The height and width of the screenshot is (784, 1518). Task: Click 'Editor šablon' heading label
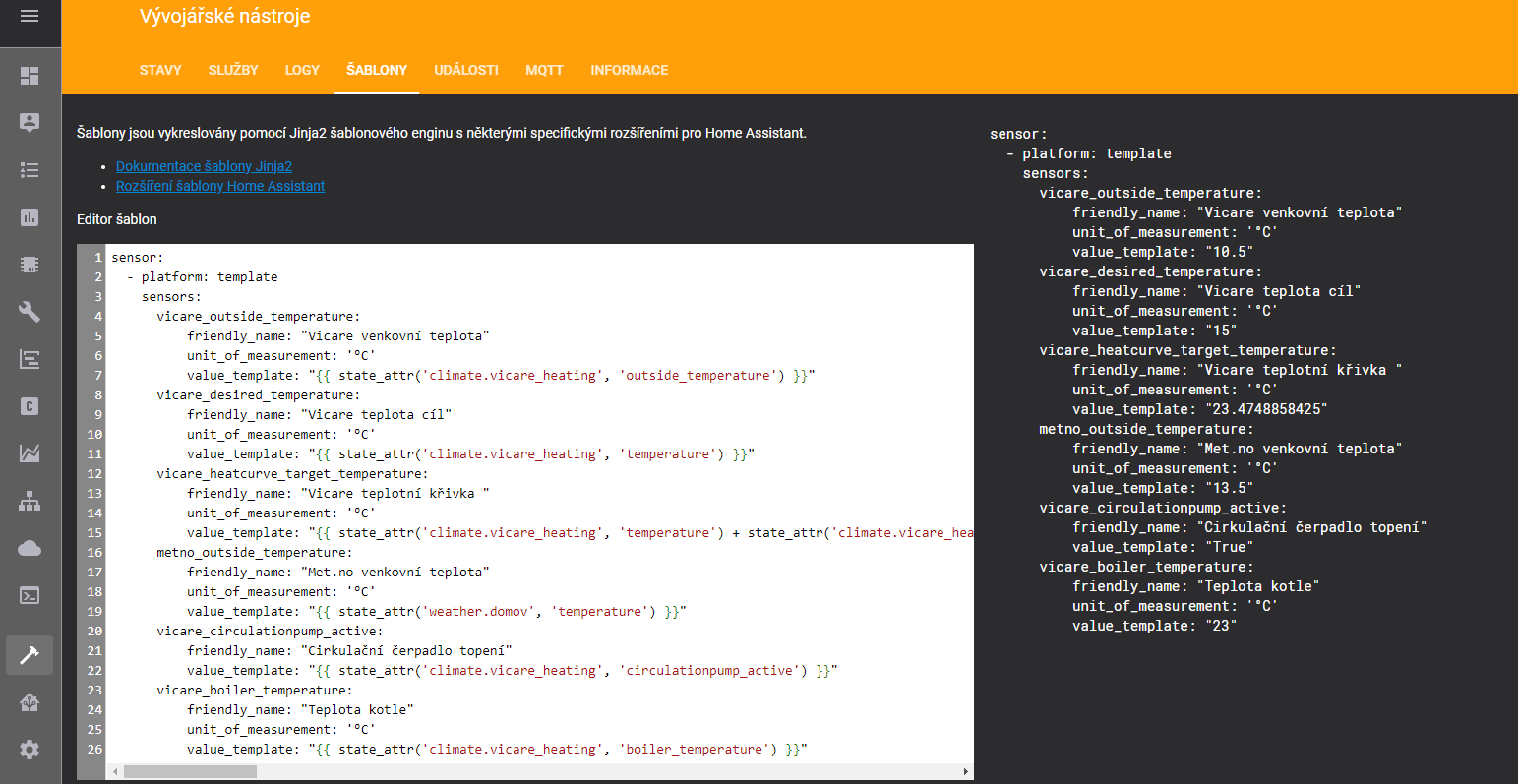(x=117, y=219)
